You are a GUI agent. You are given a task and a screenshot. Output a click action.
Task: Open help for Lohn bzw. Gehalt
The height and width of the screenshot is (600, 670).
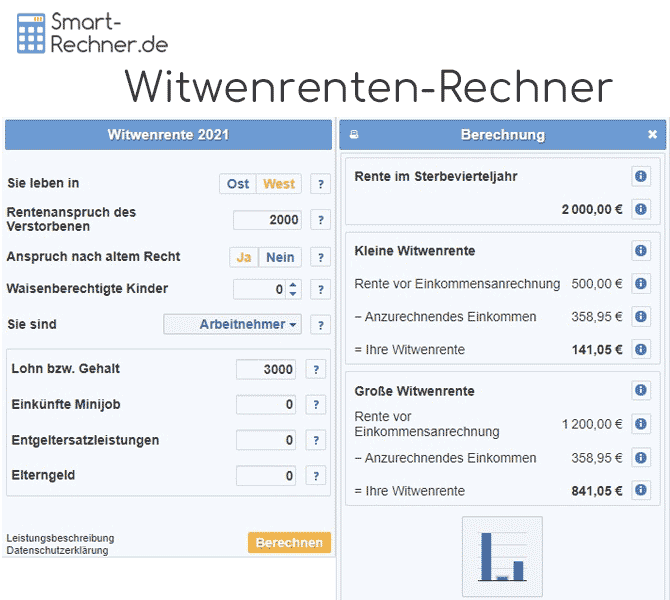pyautogui.click(x=316, y=370)
